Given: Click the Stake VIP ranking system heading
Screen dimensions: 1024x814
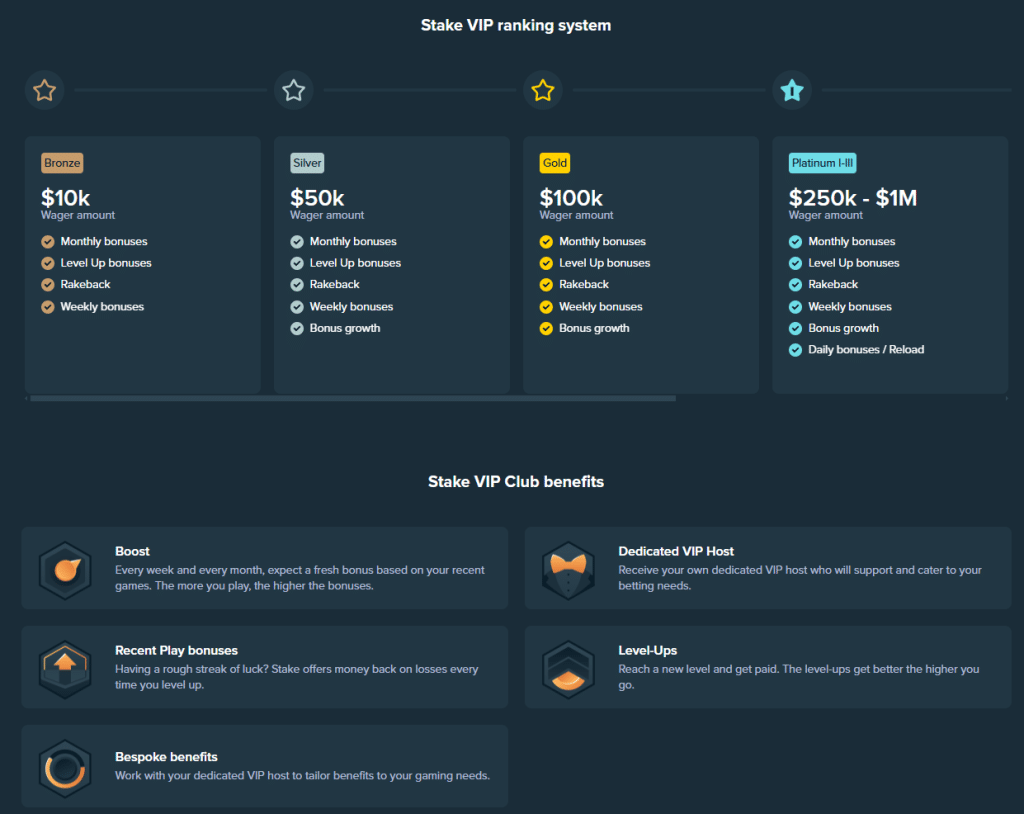Looking at the screenshot, I should pos(516,25).
